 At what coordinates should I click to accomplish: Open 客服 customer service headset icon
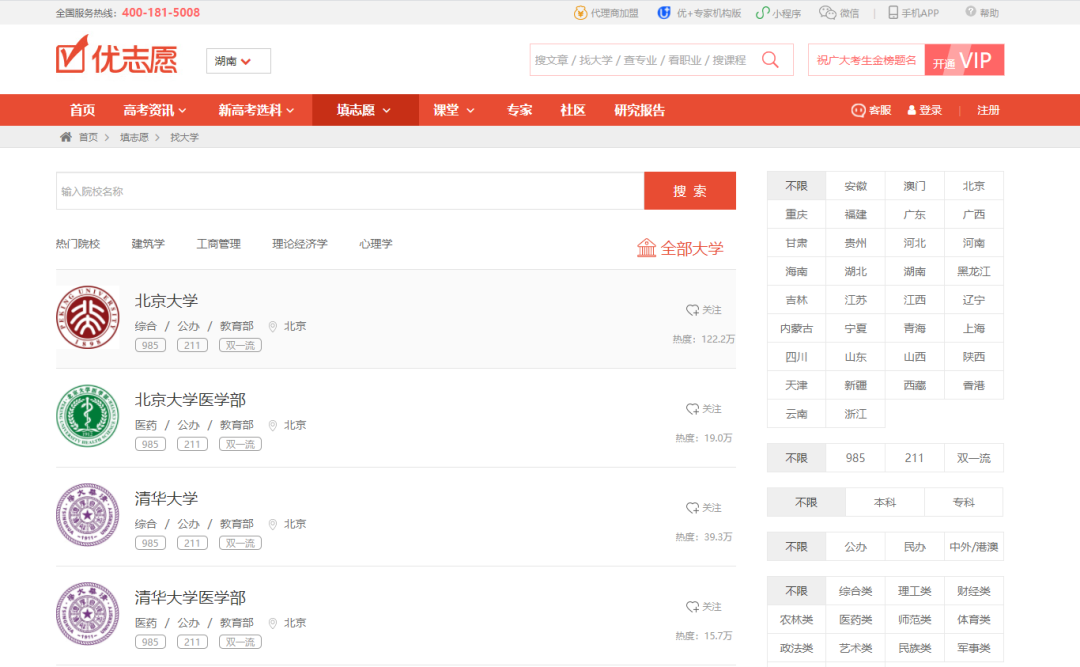tap(858, 110)
